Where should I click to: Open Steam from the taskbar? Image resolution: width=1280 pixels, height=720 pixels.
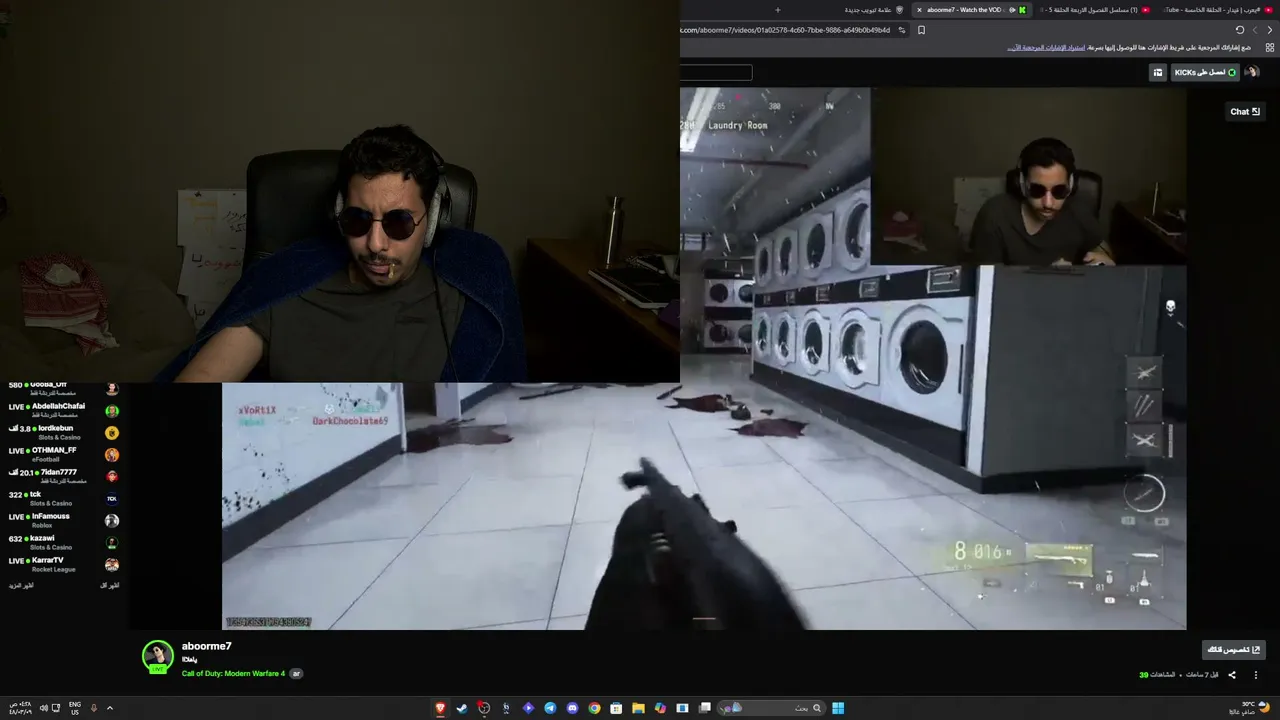point(462,708)
